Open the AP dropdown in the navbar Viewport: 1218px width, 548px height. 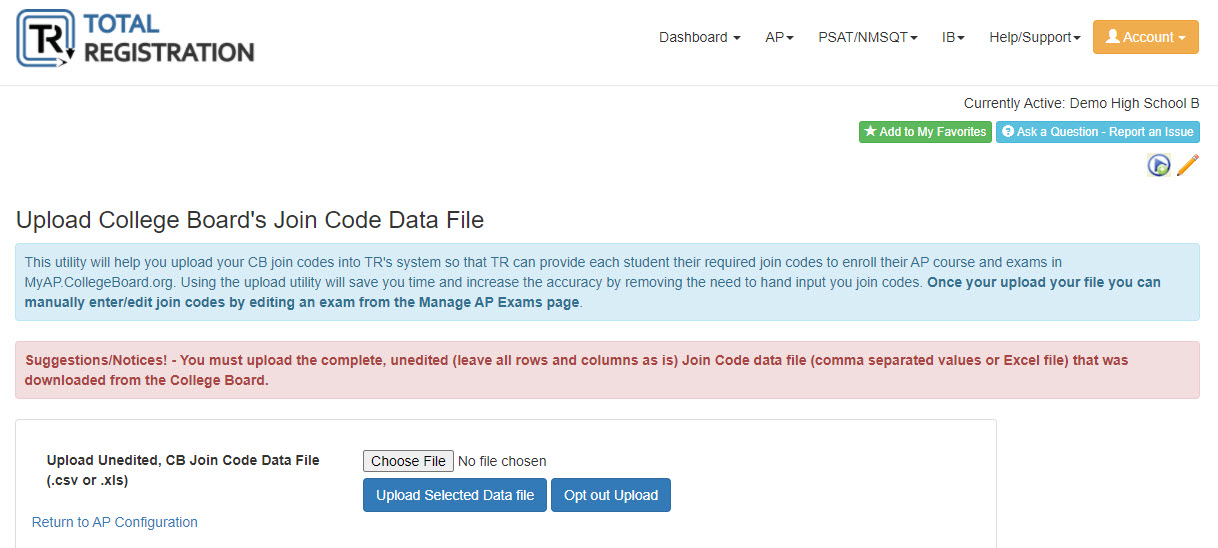(x=779, y=37)
